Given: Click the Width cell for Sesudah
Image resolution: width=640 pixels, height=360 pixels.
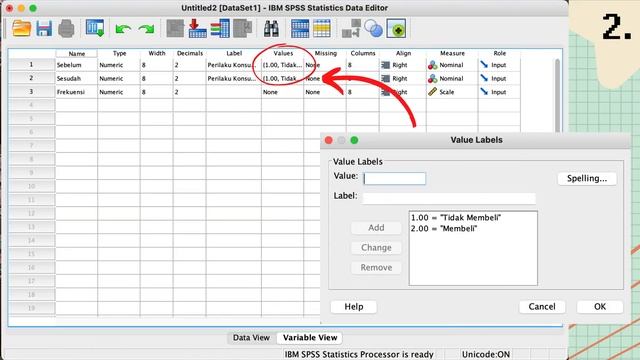Looking at the screenshot, I should tap(156, 78).
